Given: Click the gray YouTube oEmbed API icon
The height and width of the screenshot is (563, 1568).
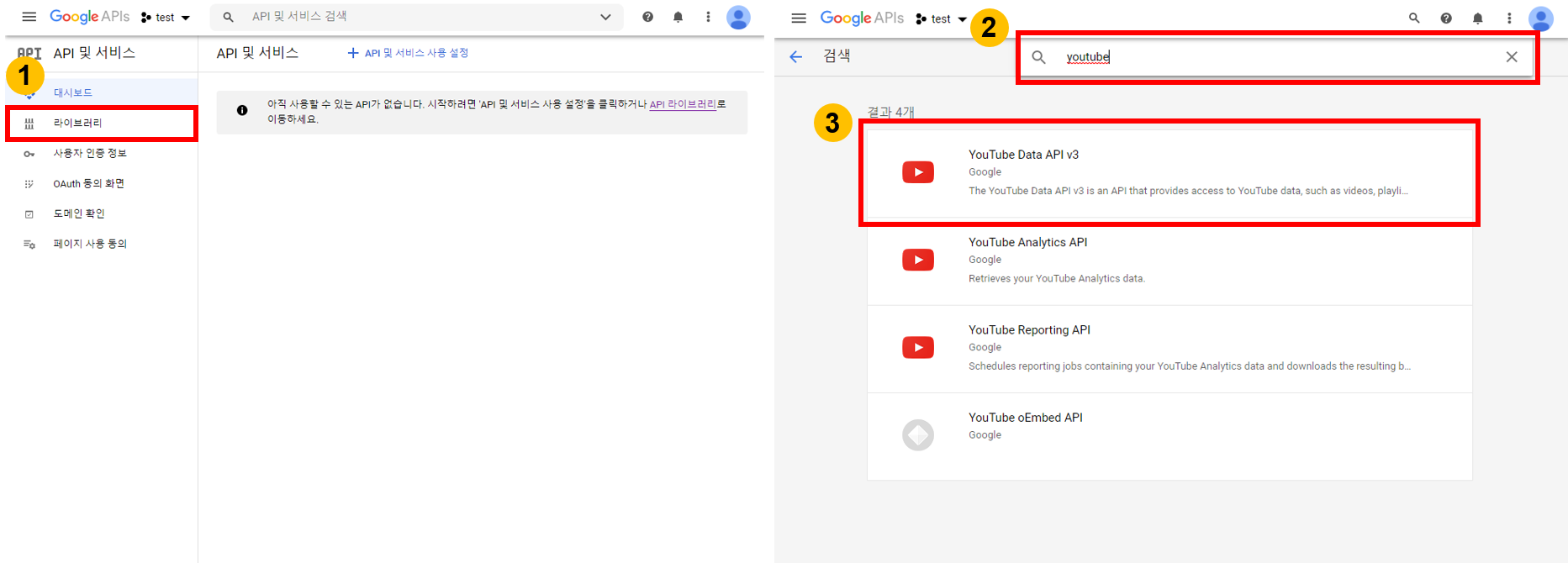Looking at the screenshot, I should [x=918, y=435].
